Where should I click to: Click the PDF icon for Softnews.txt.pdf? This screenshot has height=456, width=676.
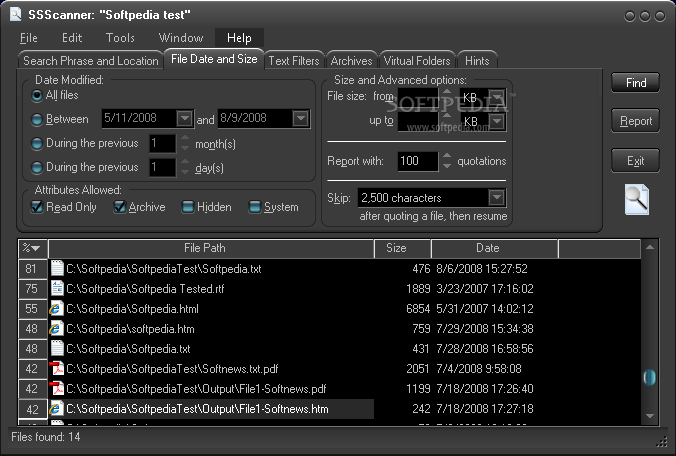[56, 369]
